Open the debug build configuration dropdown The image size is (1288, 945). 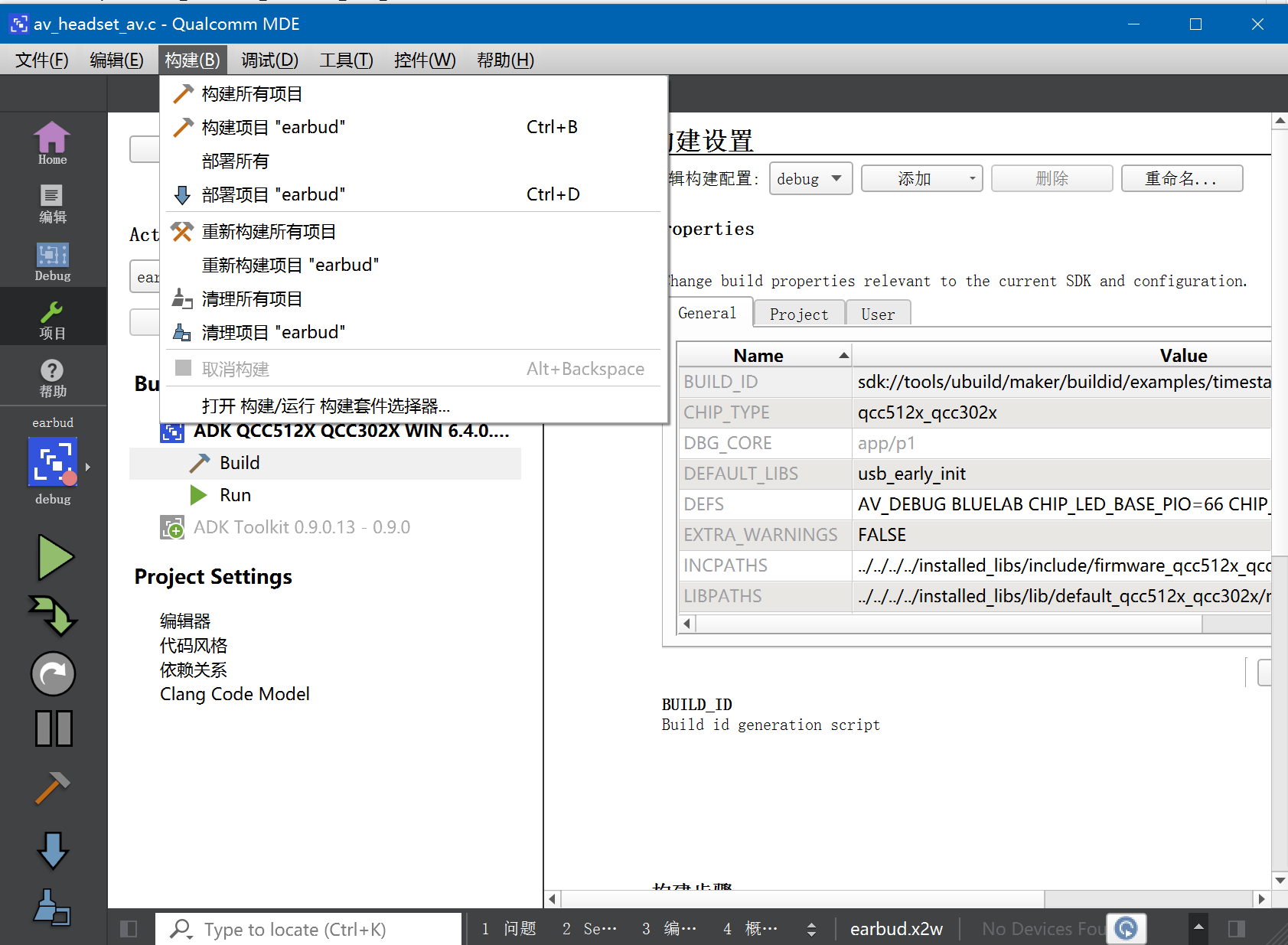[810, 179]
